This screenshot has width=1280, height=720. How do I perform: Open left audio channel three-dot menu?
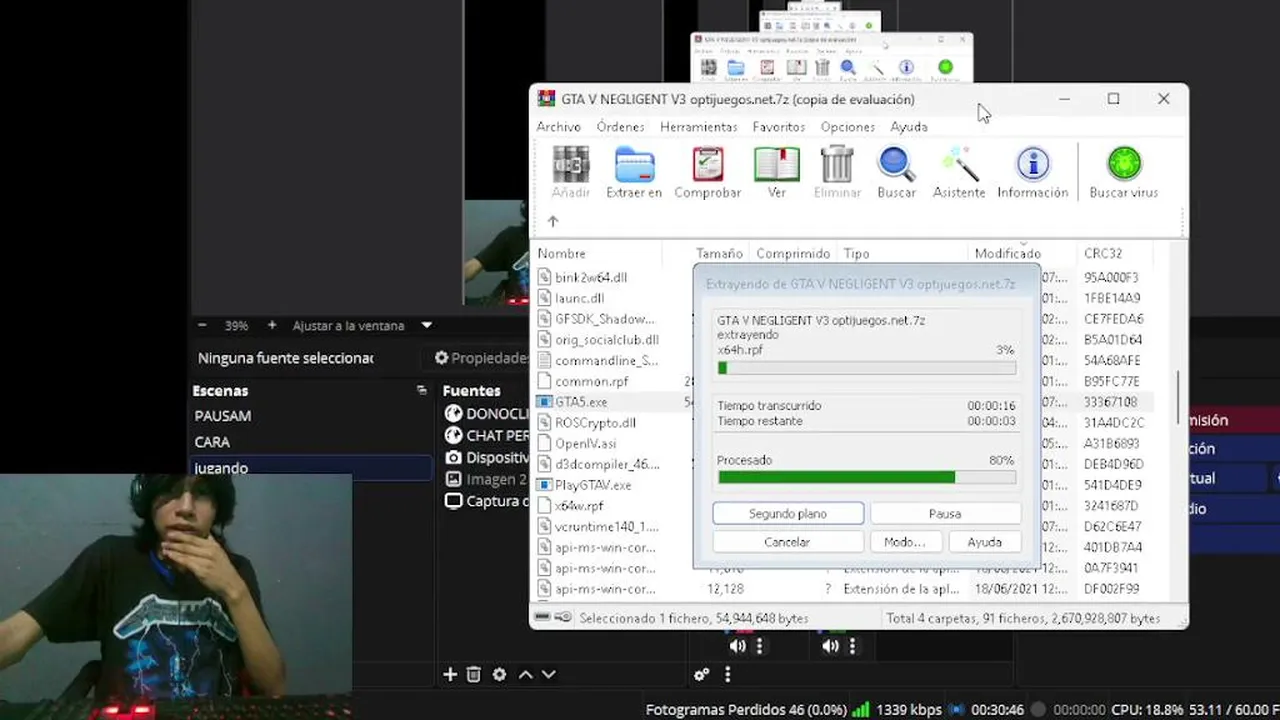coord(759,646)
